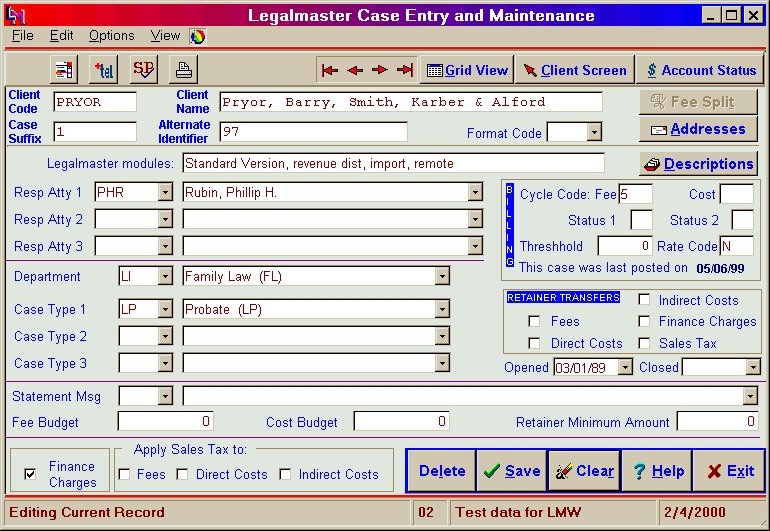Viewport: 770px width, 531px height.
Task: Click the Case Suffix field
Action: pos(95,132)
